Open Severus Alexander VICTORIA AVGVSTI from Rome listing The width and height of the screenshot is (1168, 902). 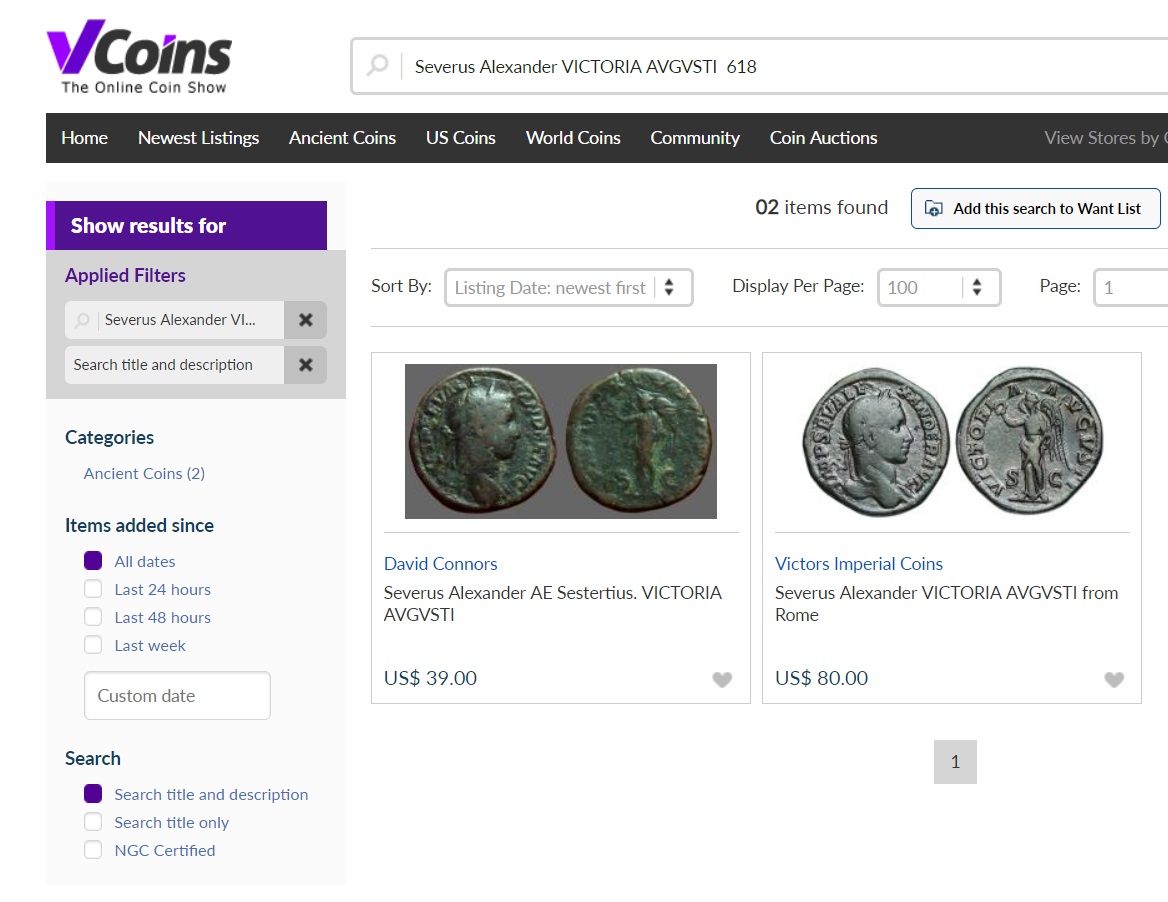click(x=946, y=603)
